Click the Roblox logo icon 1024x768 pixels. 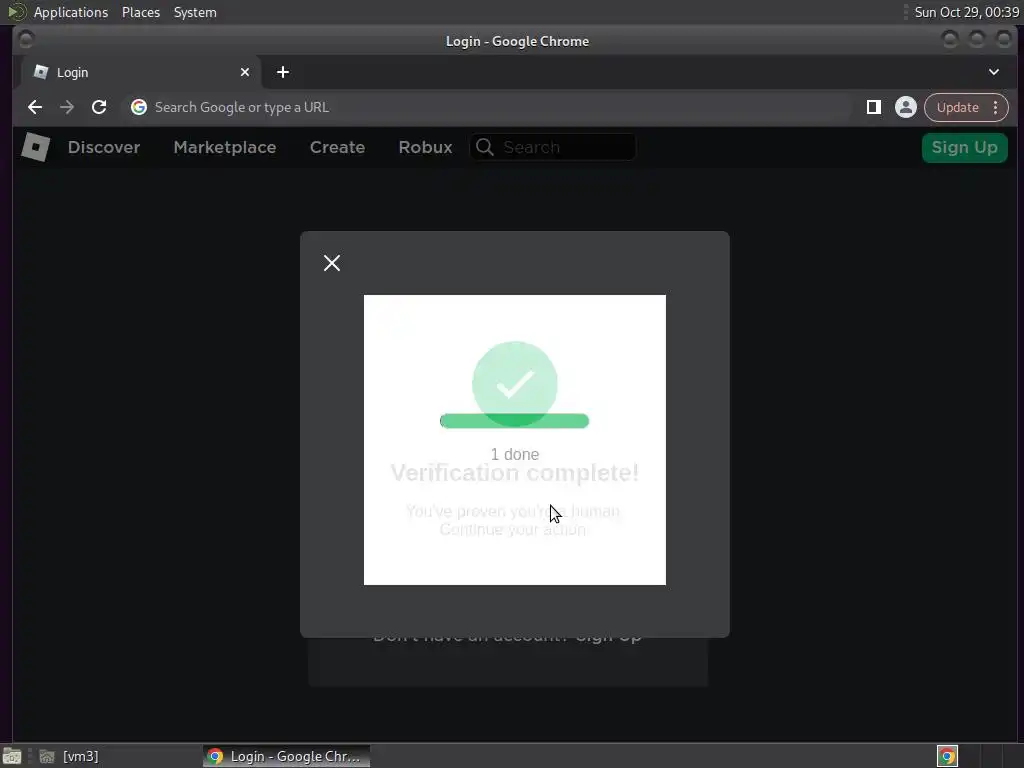36,147
